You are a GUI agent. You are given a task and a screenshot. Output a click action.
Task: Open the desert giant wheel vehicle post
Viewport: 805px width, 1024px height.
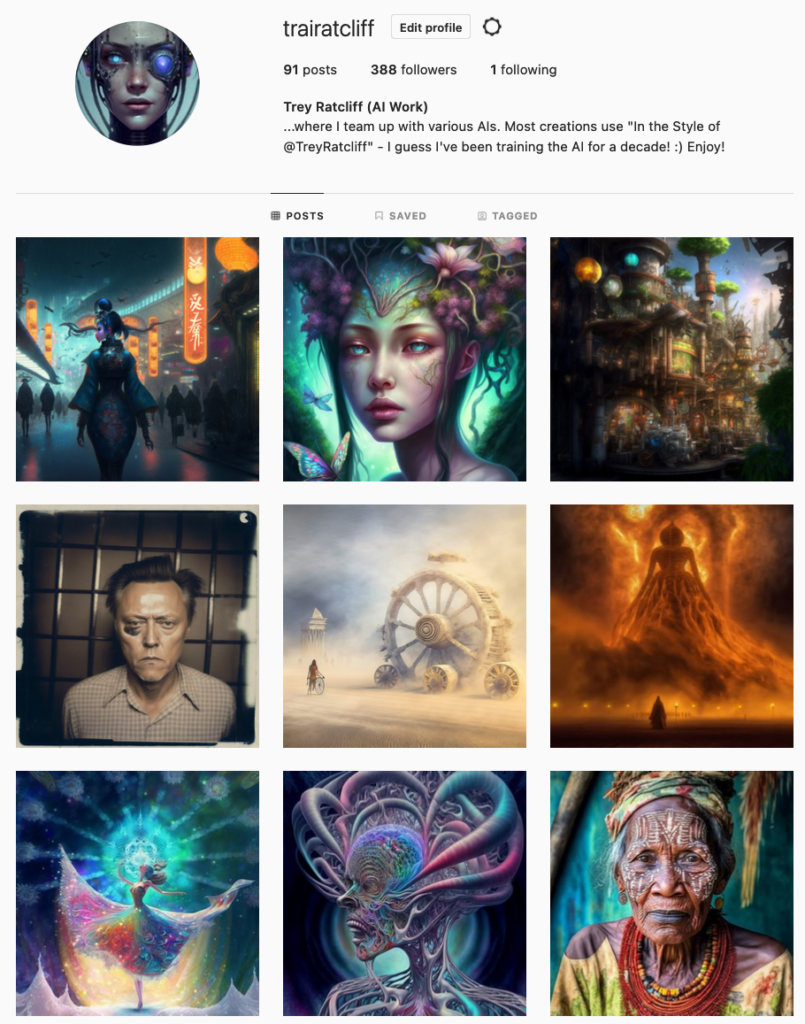404,626
